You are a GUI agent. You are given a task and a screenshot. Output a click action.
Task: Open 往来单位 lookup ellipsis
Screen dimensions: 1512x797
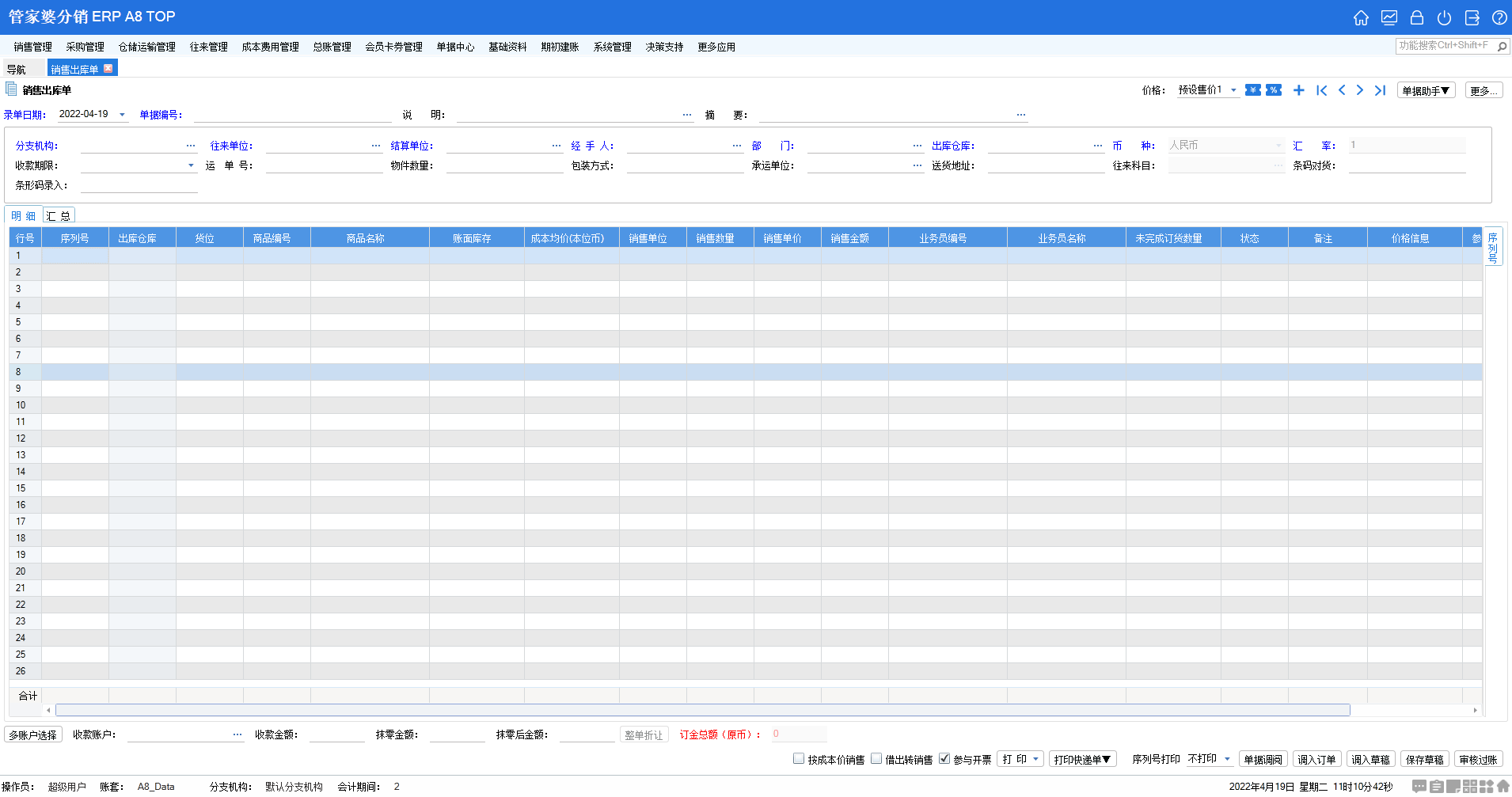pos(376,146)
